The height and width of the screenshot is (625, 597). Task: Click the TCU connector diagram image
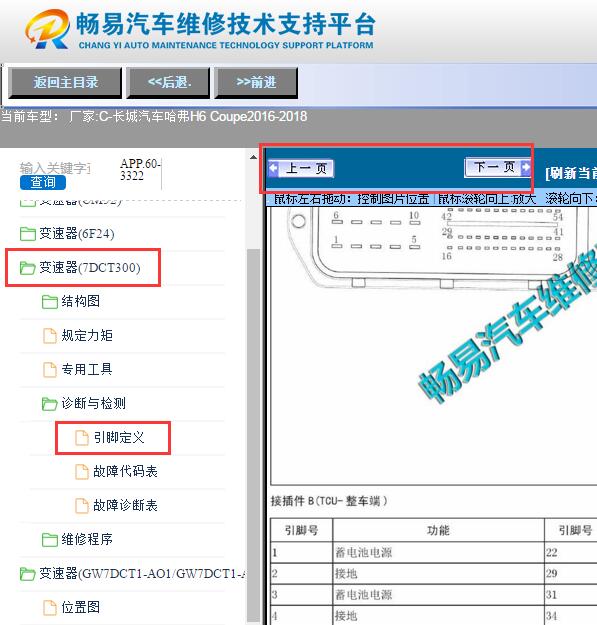tap(434, 345)
